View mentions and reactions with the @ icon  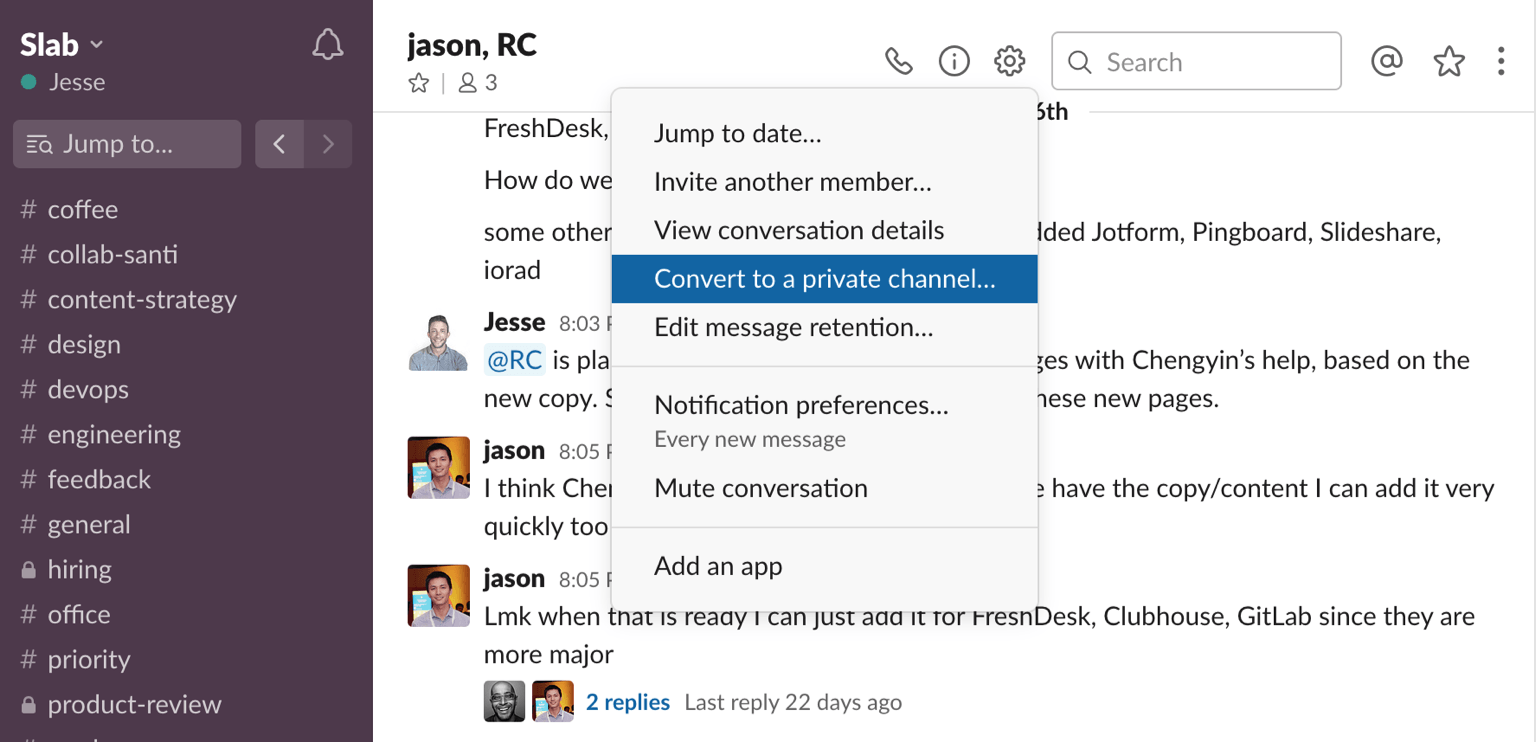coord(1386,60)
